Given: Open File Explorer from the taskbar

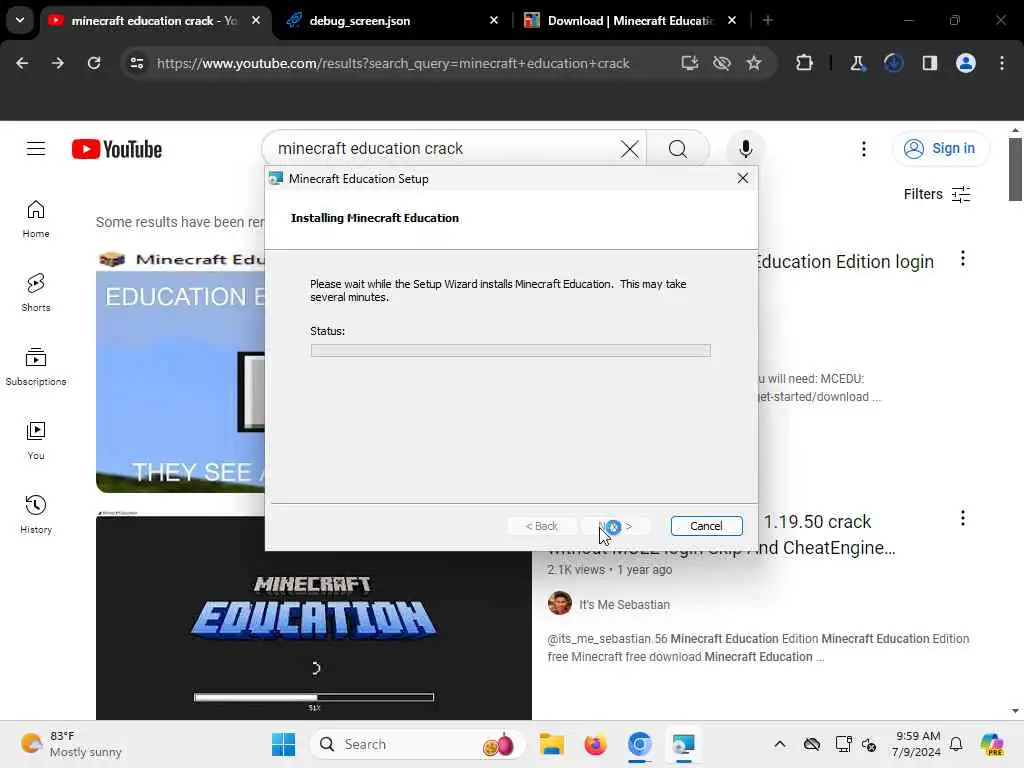Looking at the screenshot, I should 551,744.
